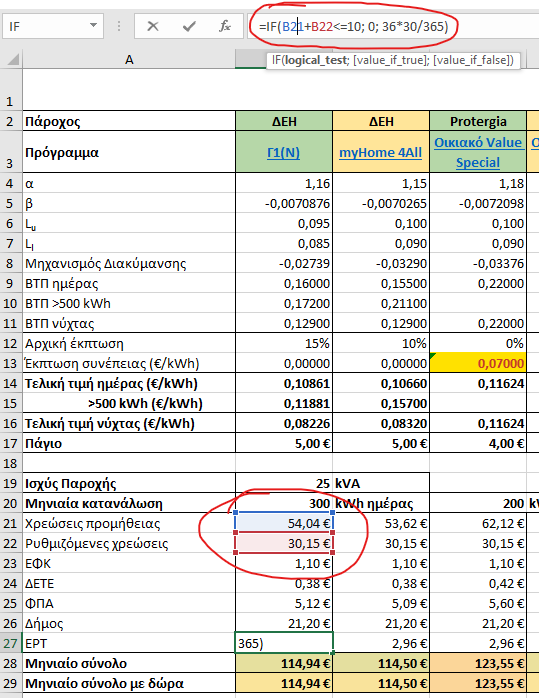The height and width of the screenshot is (698, 539).
Task: Open Insert Function fx dialog
Action: [x=225, y=27]
